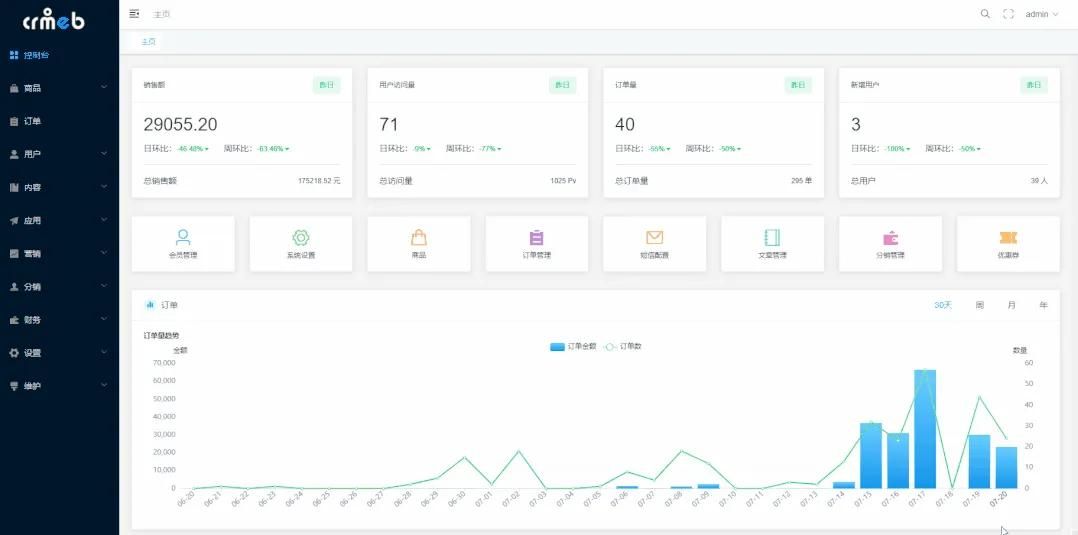Screen dimensions: 1078x535
Task: Click the 订单量趋势 chart heading
Action: click(x=161, y=336)
